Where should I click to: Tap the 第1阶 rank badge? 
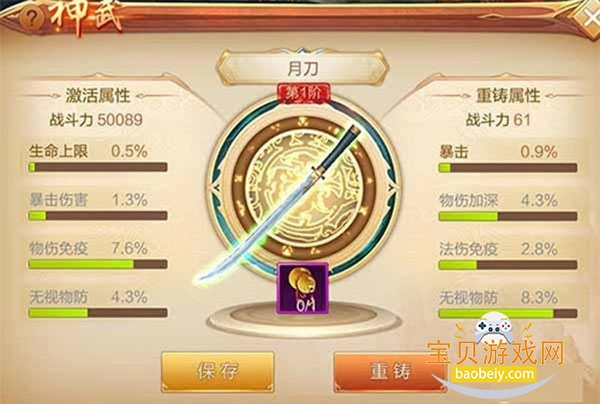point(303,93)
